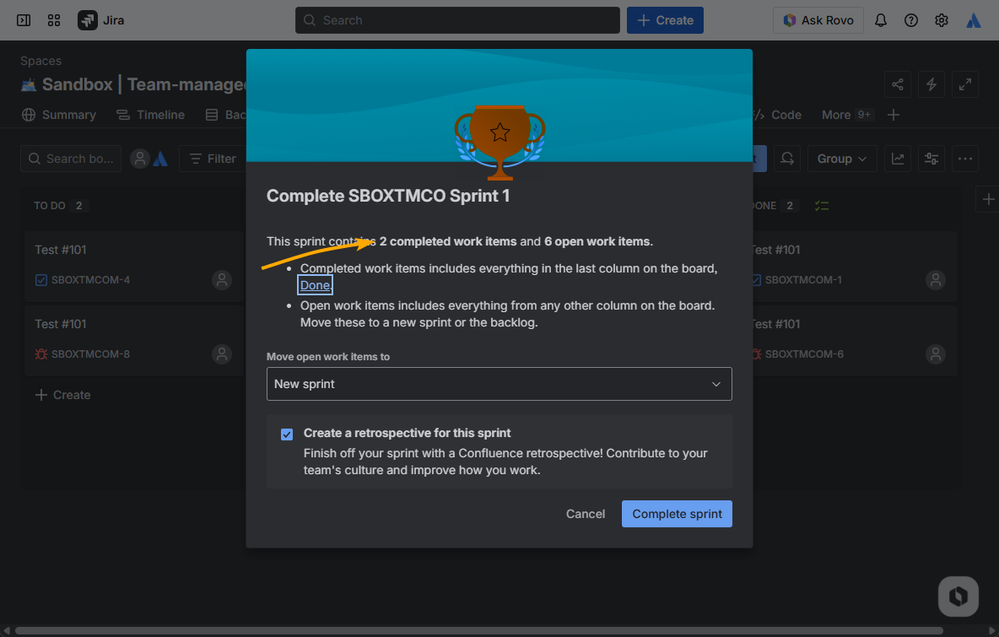Image resolution: width=999 pixels, height=637 pixels.
Task: Switch to the Code tab
Action: (777, 115)
